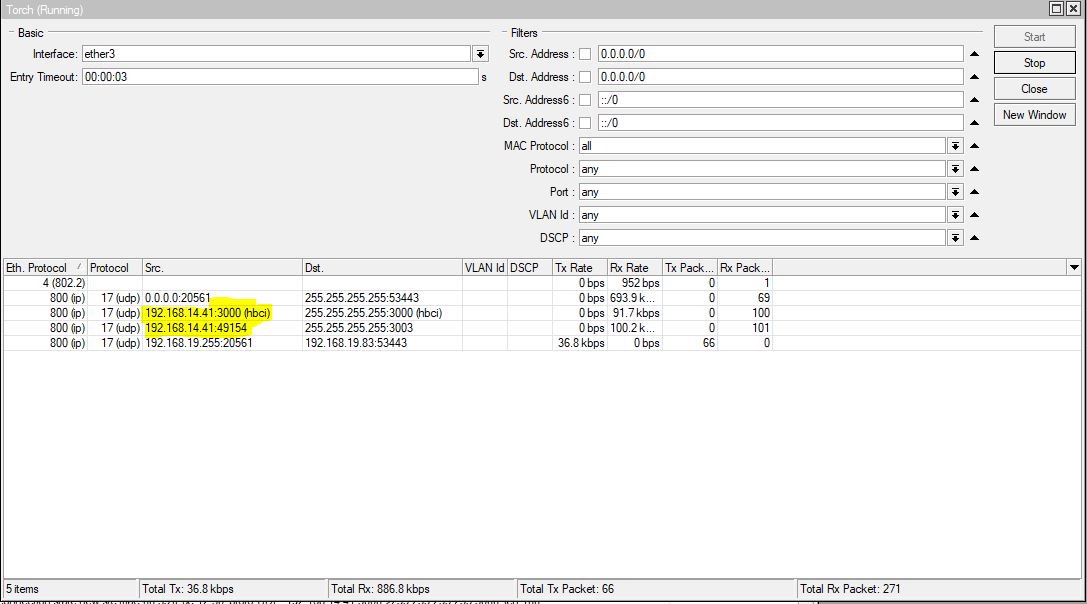Select source 192.168.14.41:3000 (hbci)
The height and width of the screenshot is (604, 1087).
point(222,313)
